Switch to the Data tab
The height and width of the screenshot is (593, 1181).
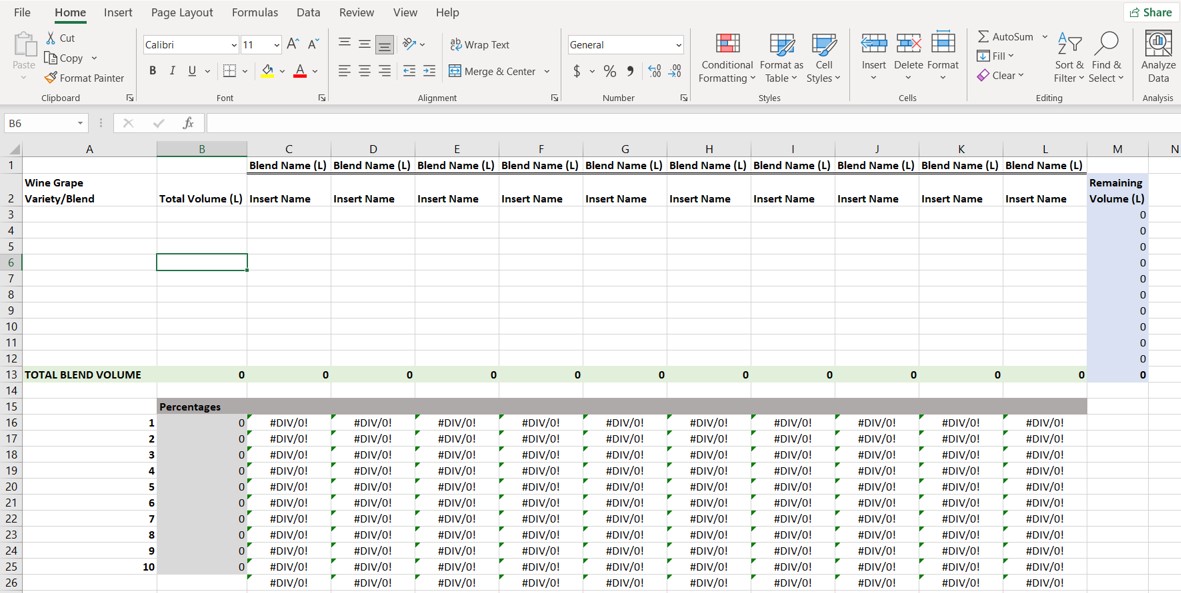pyautogui.click(x=308, y=12)
